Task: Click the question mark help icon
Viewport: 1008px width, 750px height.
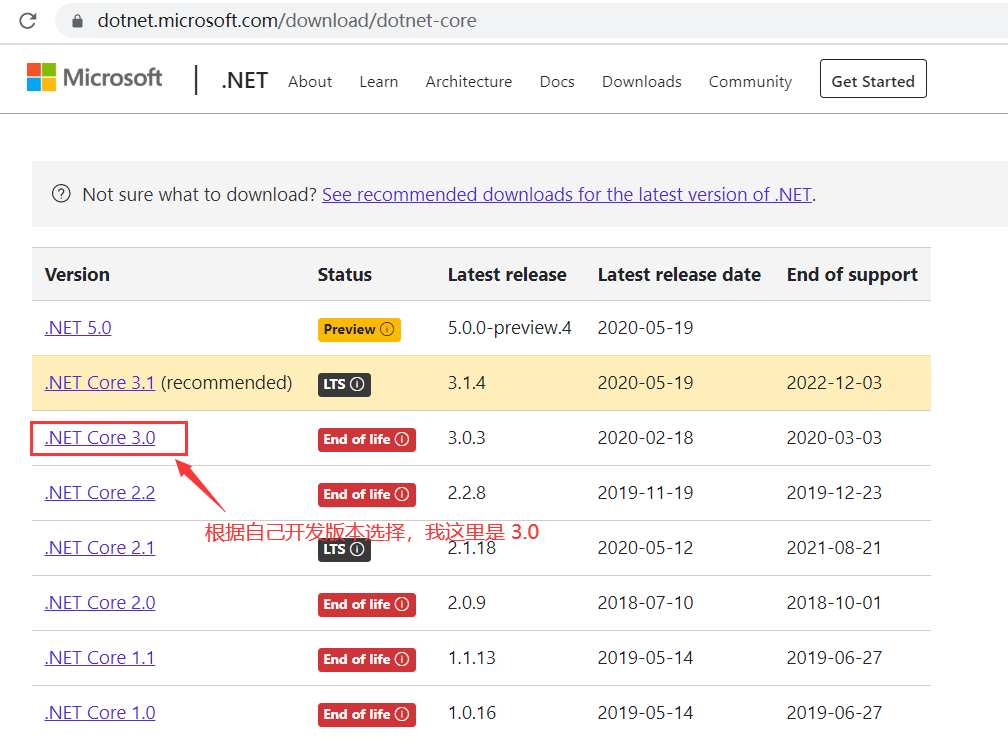Action: tap(61, 193)
